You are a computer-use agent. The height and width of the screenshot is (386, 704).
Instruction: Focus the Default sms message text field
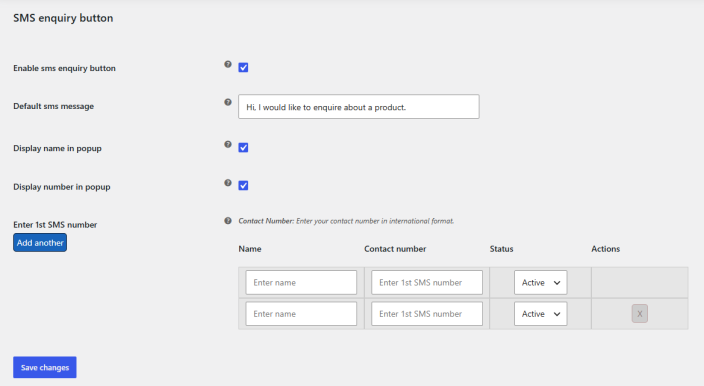(359, 107)
